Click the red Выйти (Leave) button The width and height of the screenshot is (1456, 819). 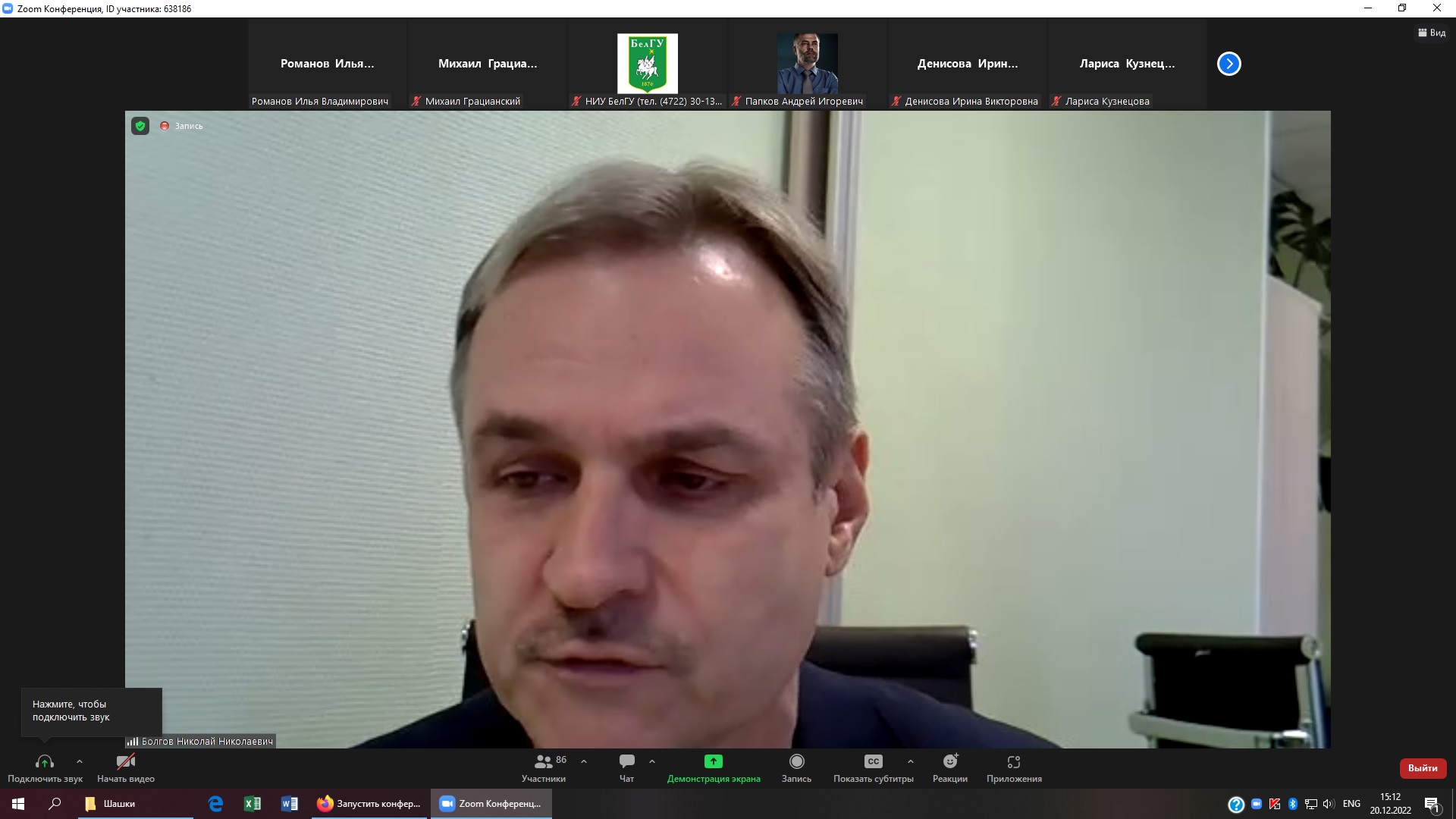coord(1422,768)
